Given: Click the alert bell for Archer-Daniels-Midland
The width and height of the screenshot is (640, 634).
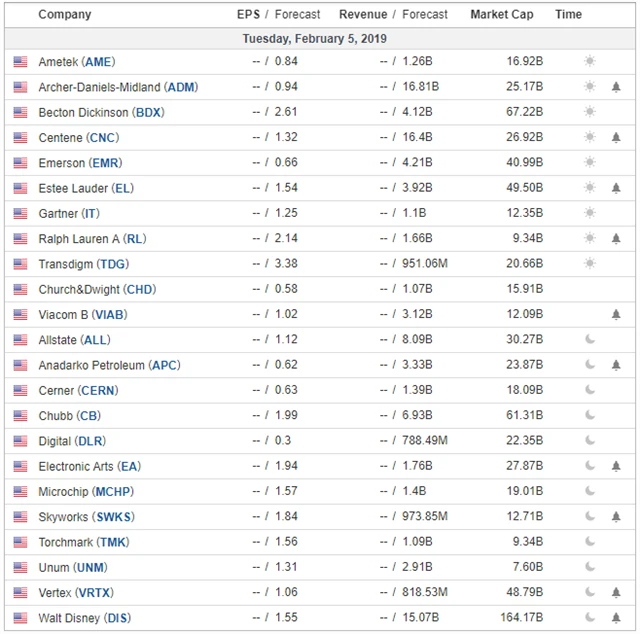Looking at the screenshot, I should click(x=616, y=87).
